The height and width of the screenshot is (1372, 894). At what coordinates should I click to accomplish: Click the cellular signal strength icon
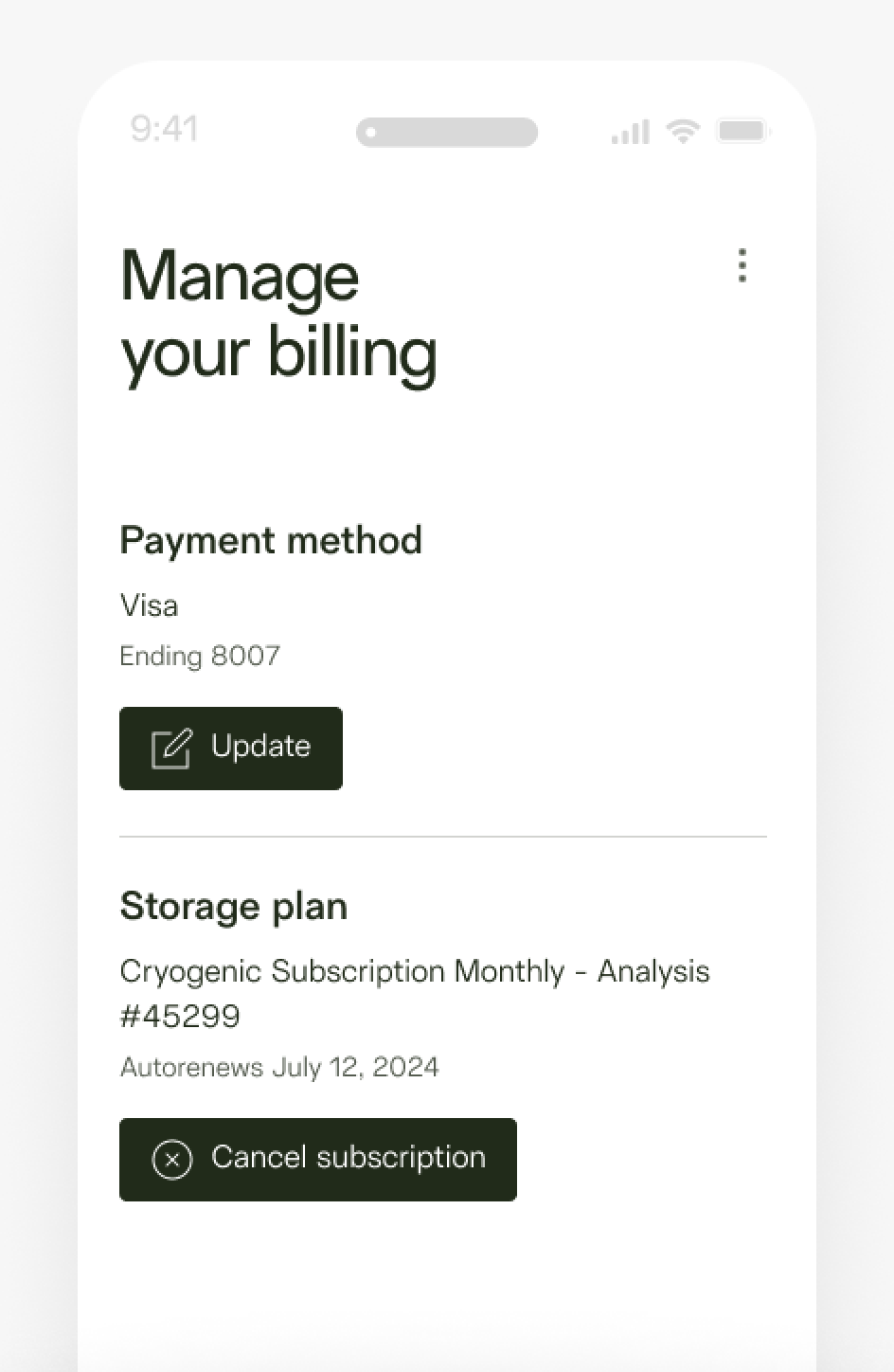628,132
